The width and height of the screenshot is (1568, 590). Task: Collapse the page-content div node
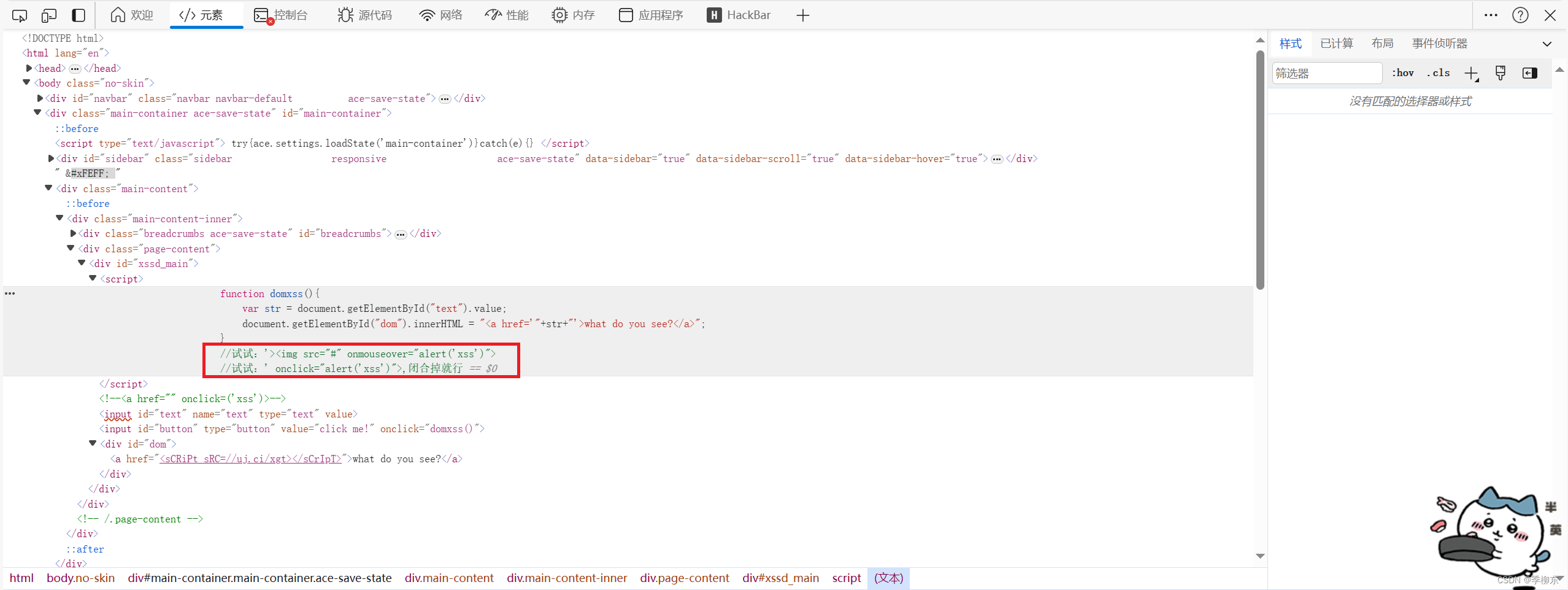[71, 248]
